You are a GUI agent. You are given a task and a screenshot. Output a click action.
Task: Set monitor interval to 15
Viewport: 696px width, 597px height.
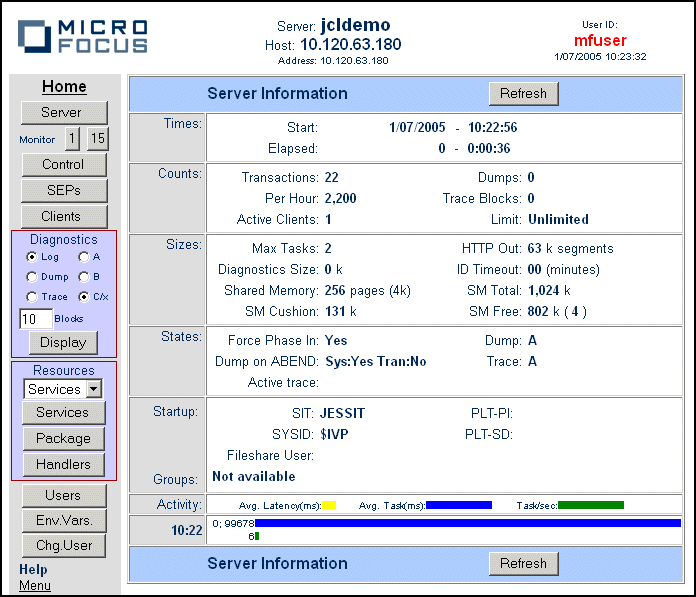click(98, 139)
